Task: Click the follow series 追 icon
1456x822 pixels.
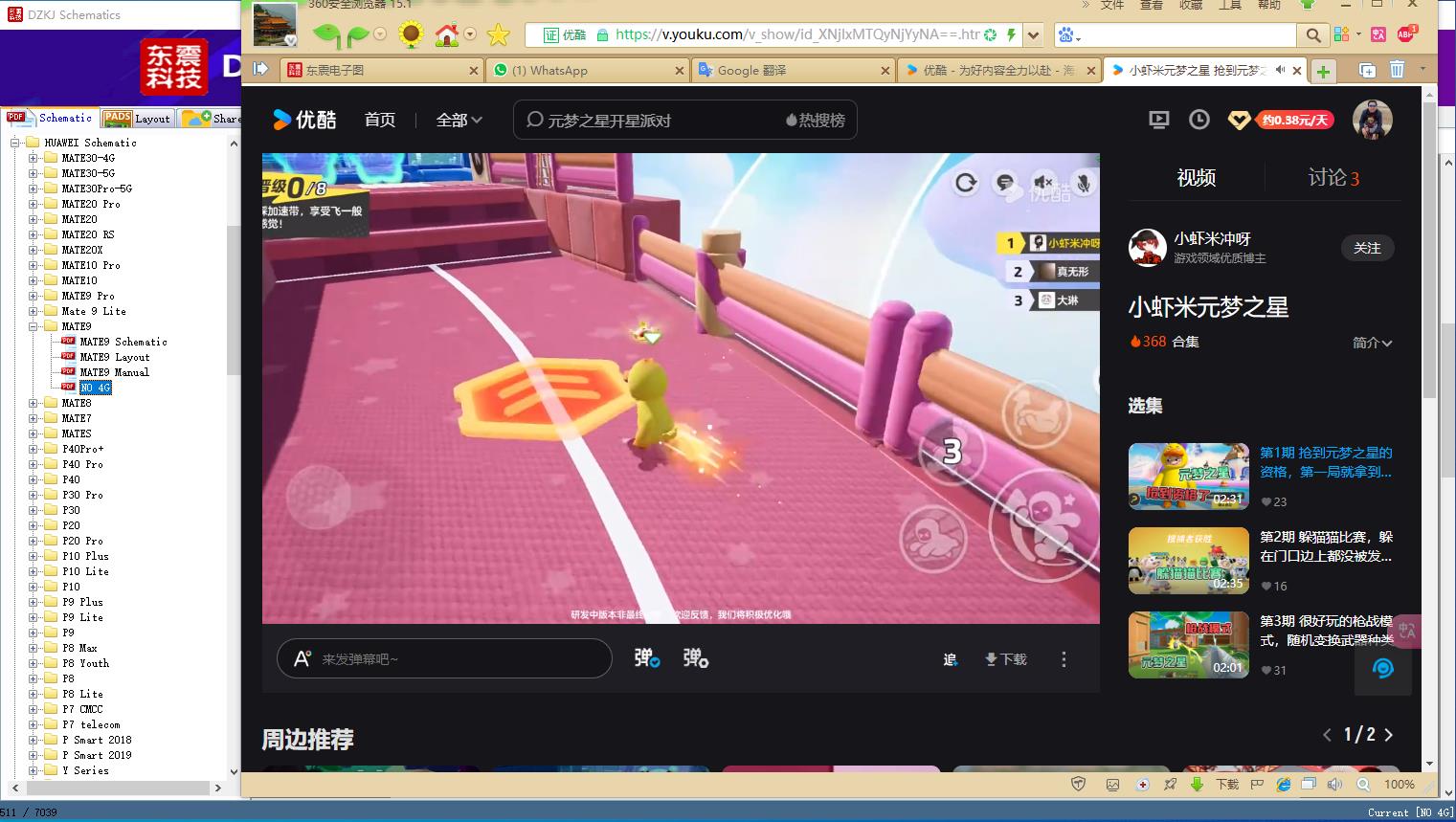Action: pos(951,659)
